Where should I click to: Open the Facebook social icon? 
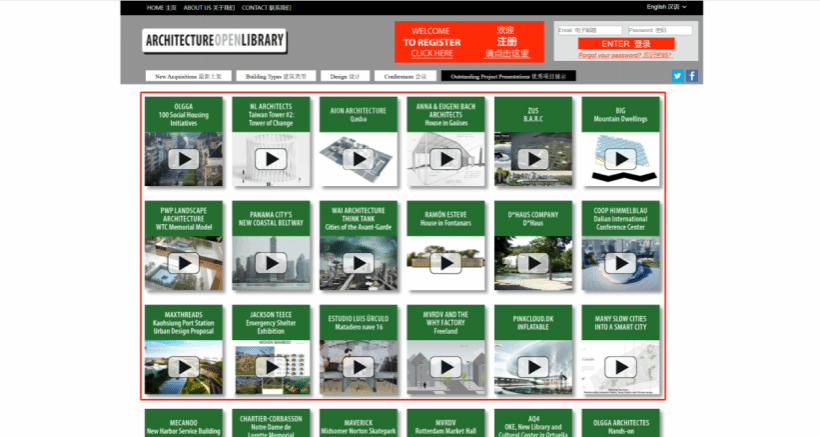[692, 76]
